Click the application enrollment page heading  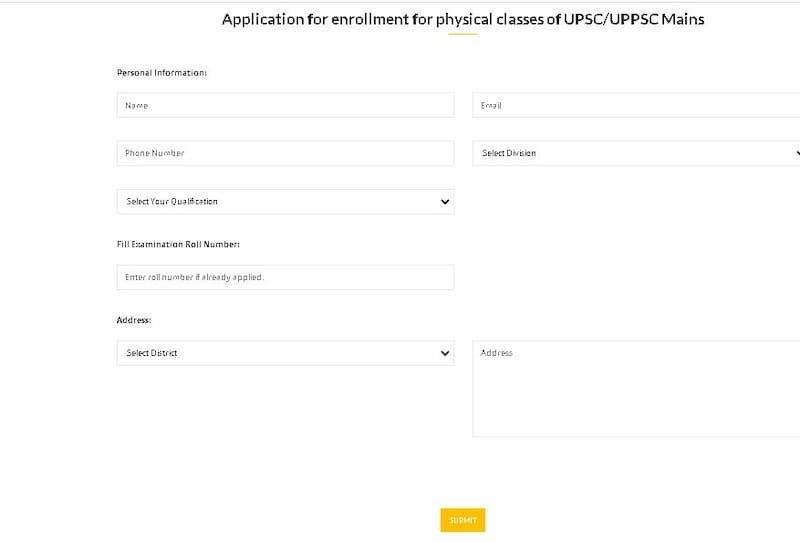[463, 19]
